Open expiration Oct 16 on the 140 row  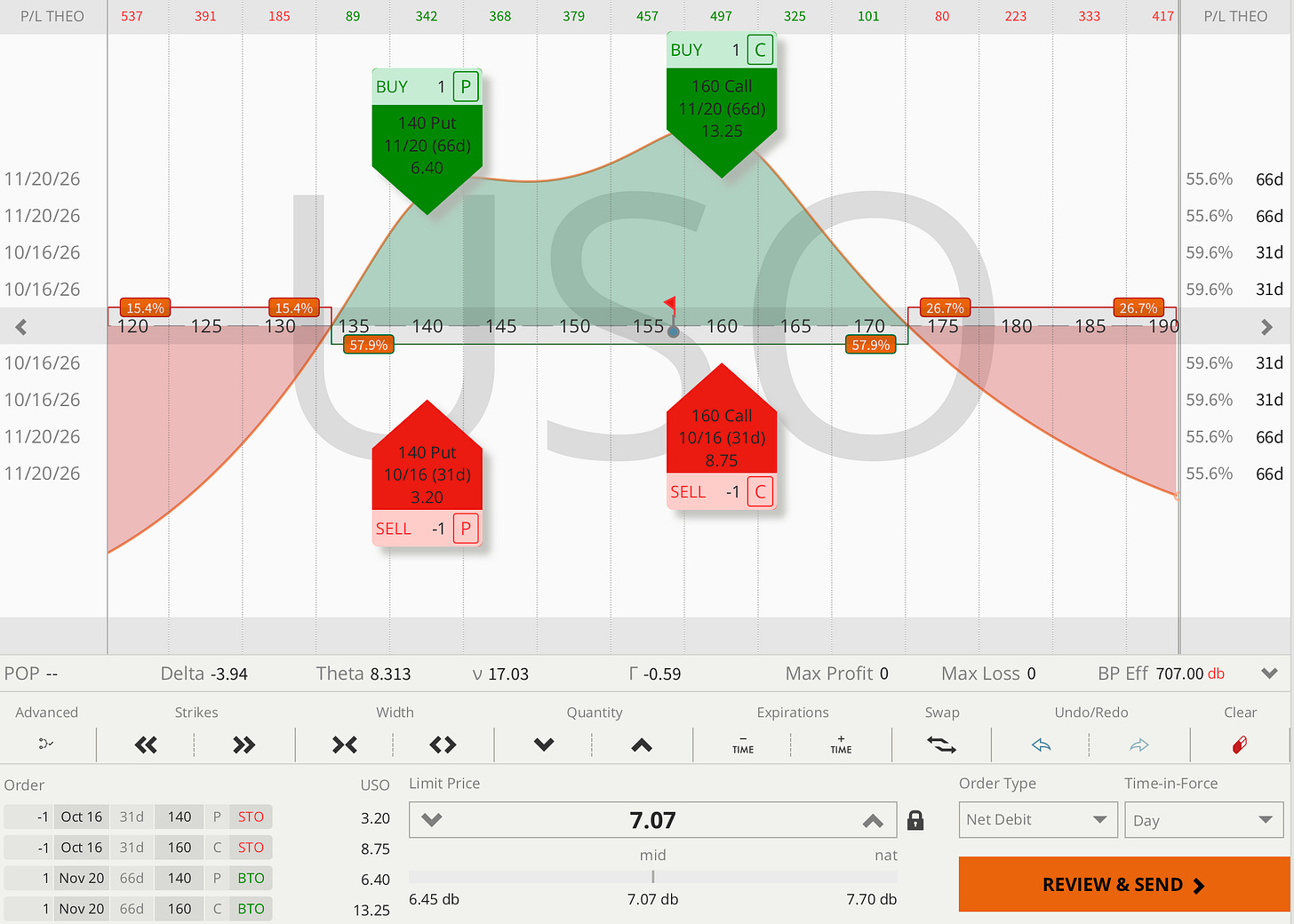pyautogui.click(x=82, y=816)
